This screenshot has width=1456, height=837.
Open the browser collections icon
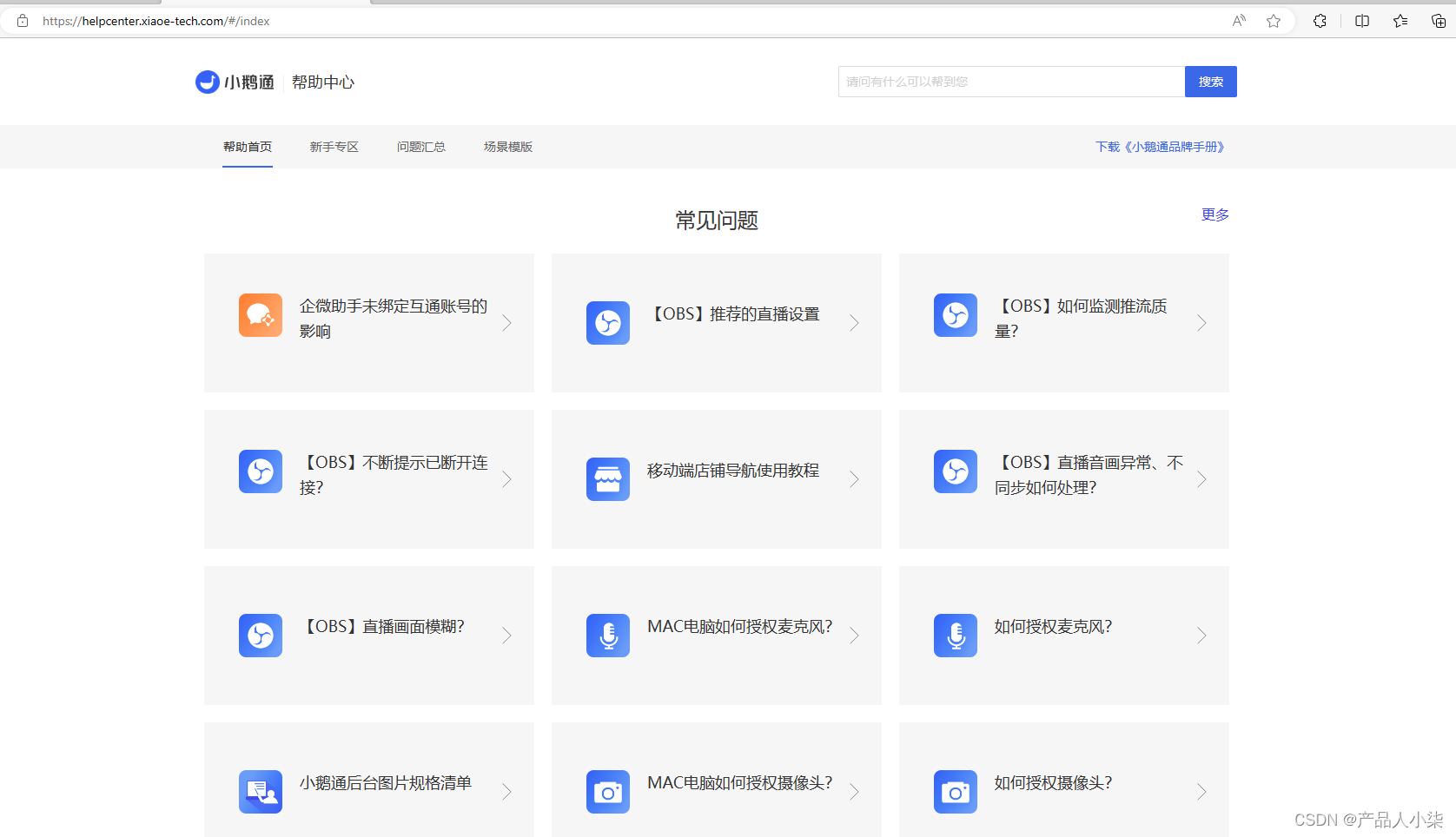[x=1439, y=21]
